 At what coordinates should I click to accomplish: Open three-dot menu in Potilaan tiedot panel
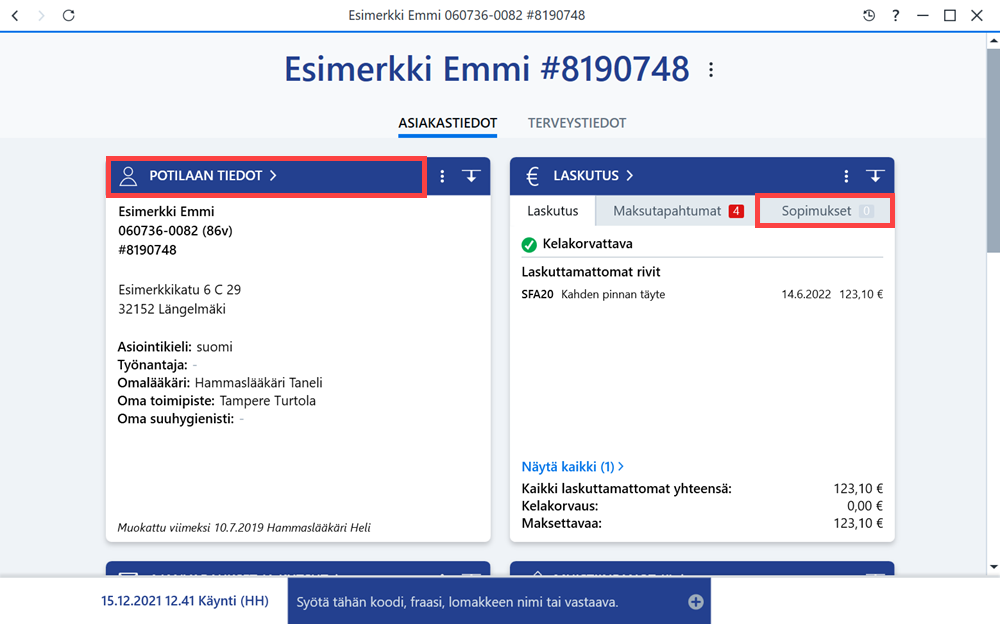442,176
